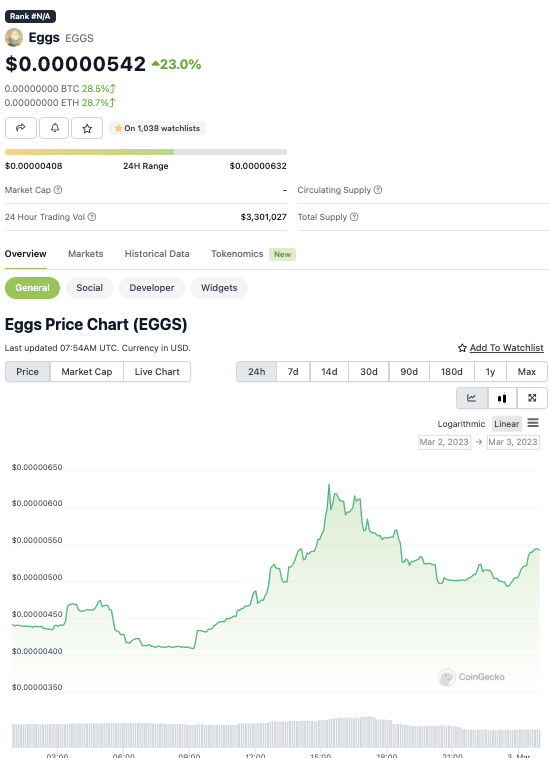The height and width of the screenshot is (758, 550).
Task: Click the end date field Mar 3, 2023
Action: pyautogui.click(x=513, y=442)
